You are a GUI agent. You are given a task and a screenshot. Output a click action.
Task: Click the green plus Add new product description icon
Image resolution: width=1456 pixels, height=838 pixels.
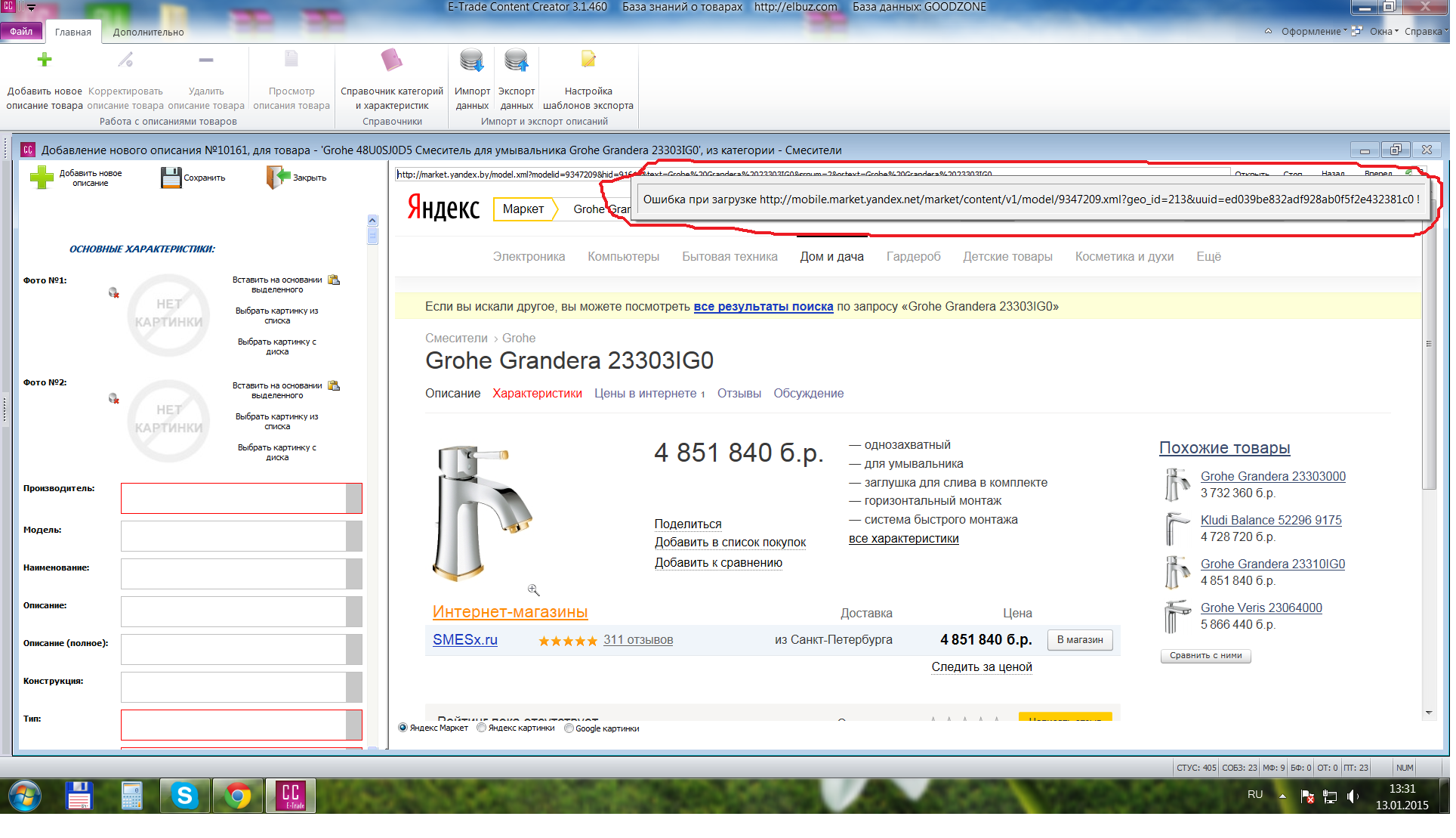pyautogui.click(x=45, y=60)
